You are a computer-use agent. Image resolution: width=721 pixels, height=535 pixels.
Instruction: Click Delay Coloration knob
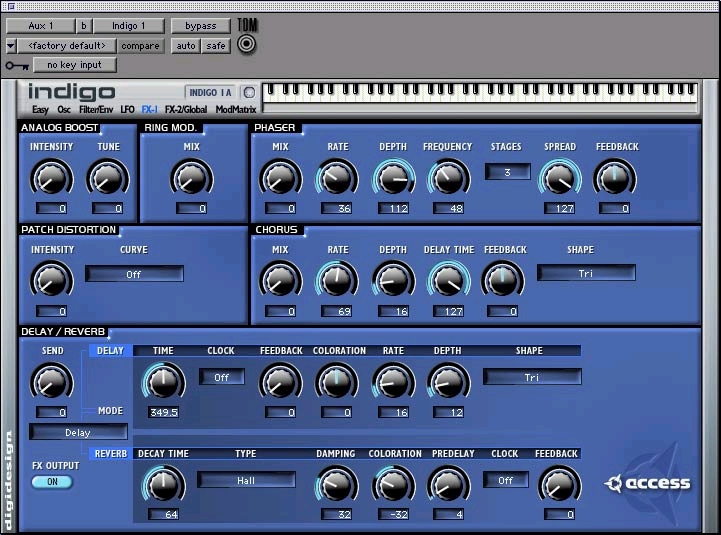point(337,382)
